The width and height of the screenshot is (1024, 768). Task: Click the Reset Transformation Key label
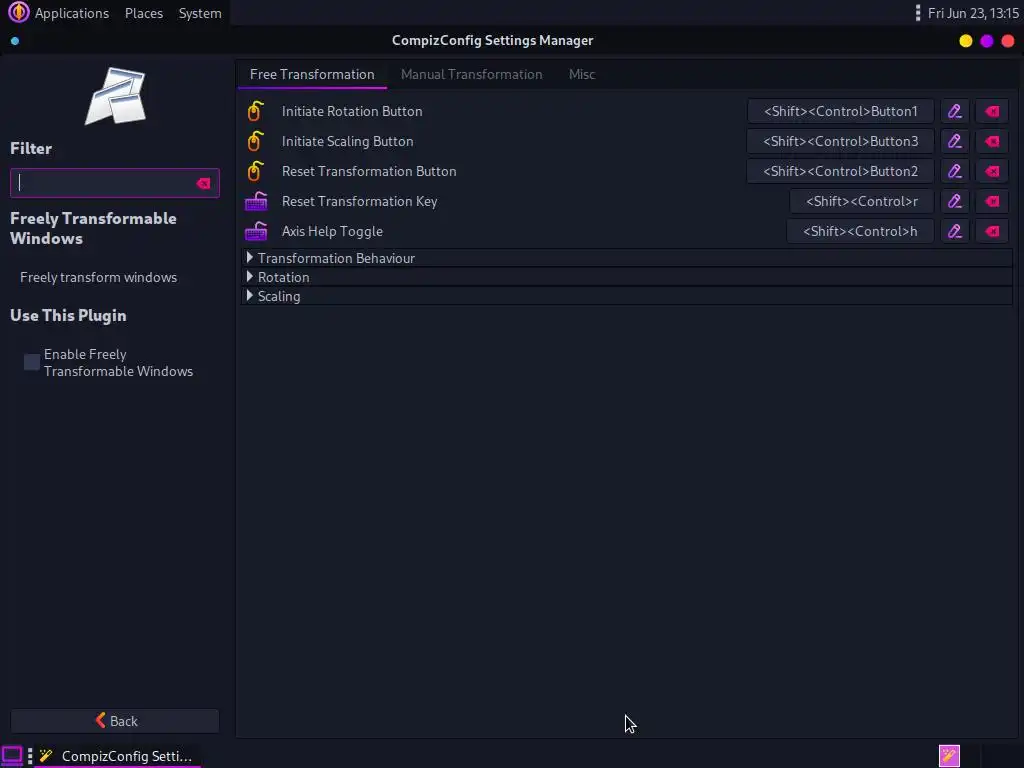click(359, 201)
